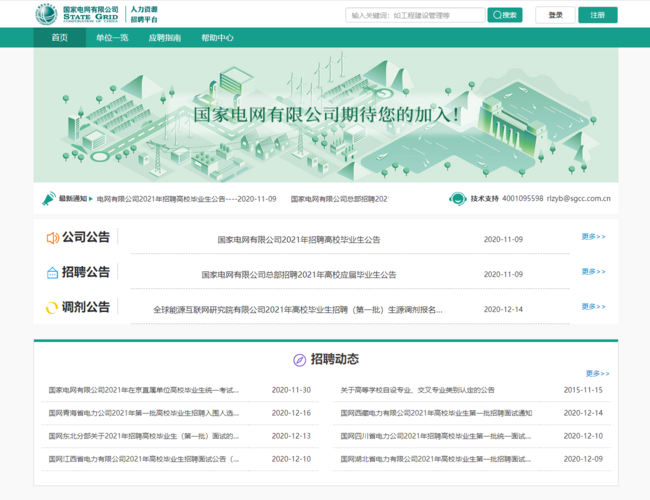Click the small arrow after 最新通知

click(x=91, y=199)
